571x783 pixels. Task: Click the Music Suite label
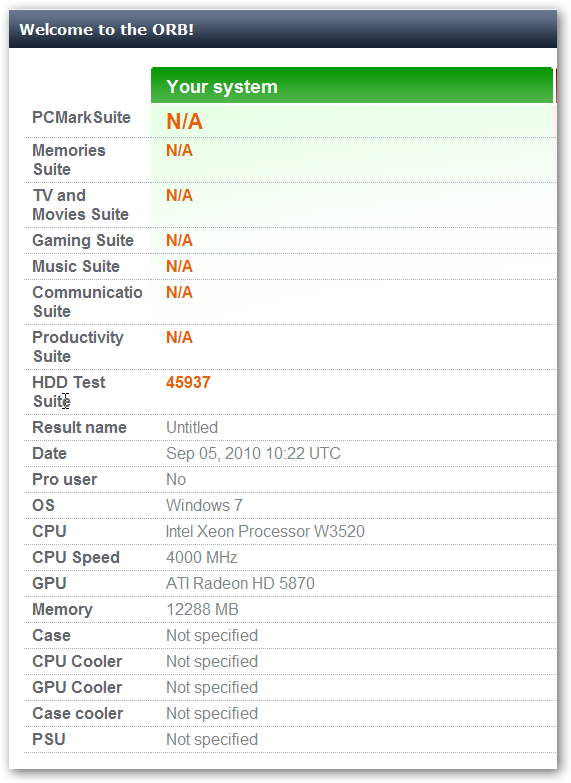(x=76, y=266)
